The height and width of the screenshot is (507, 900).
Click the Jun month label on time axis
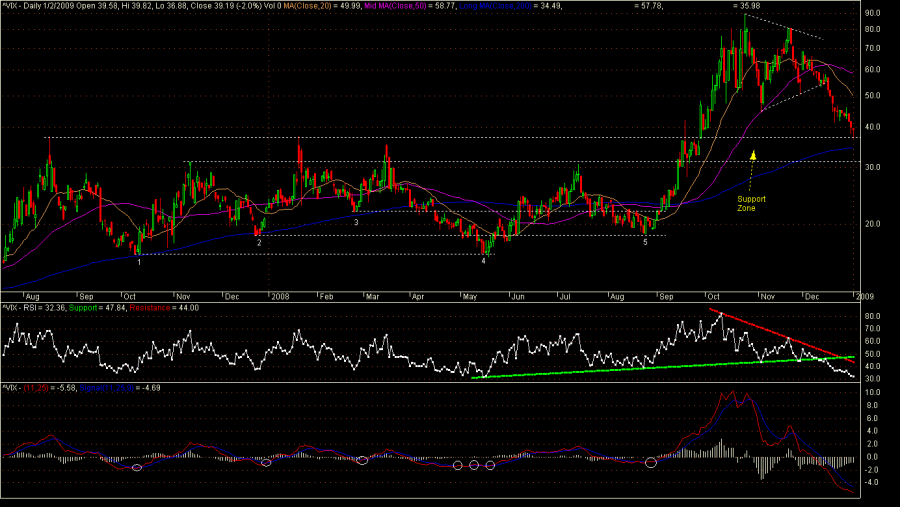point(518,297)
